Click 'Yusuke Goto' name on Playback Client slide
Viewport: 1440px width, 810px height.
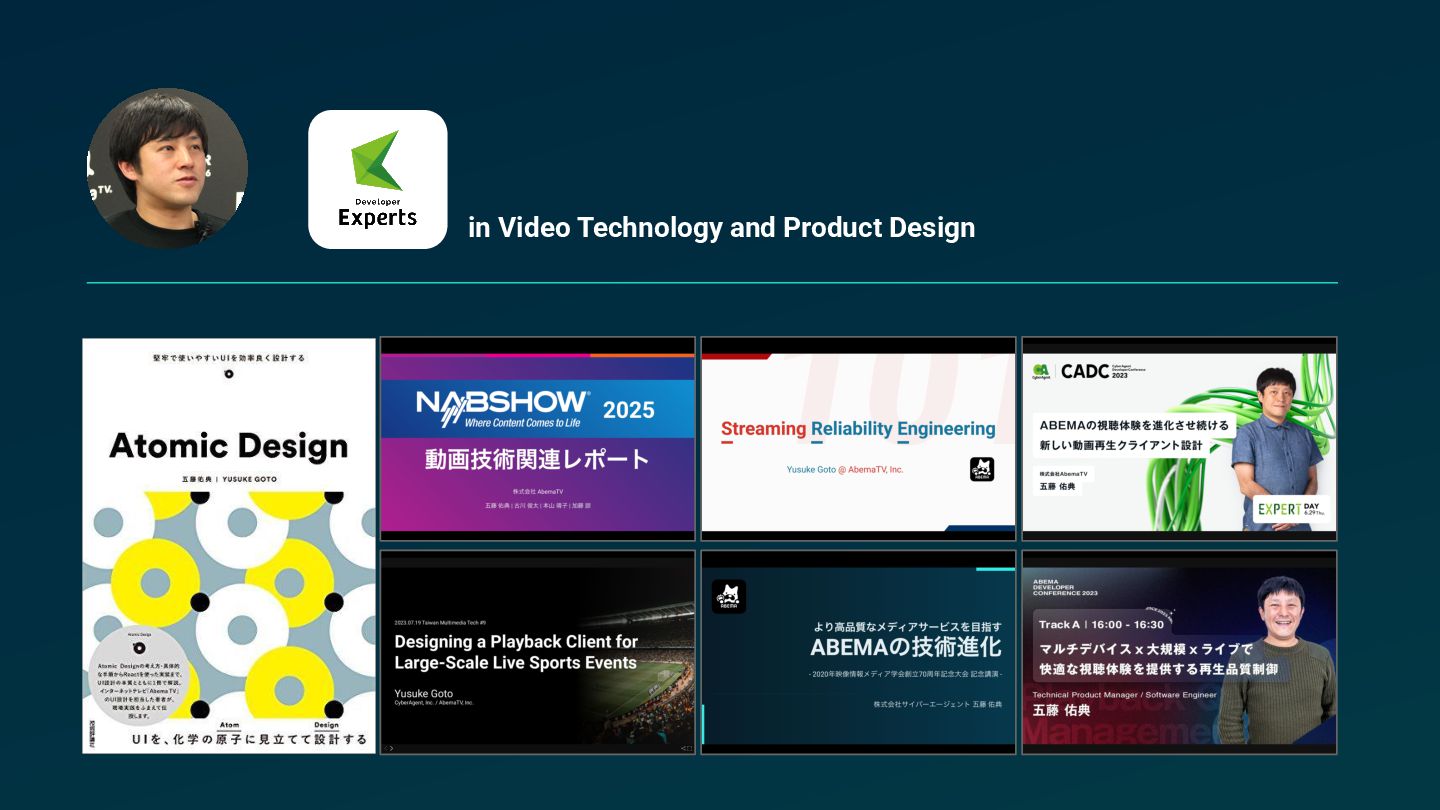pos(424,693)
